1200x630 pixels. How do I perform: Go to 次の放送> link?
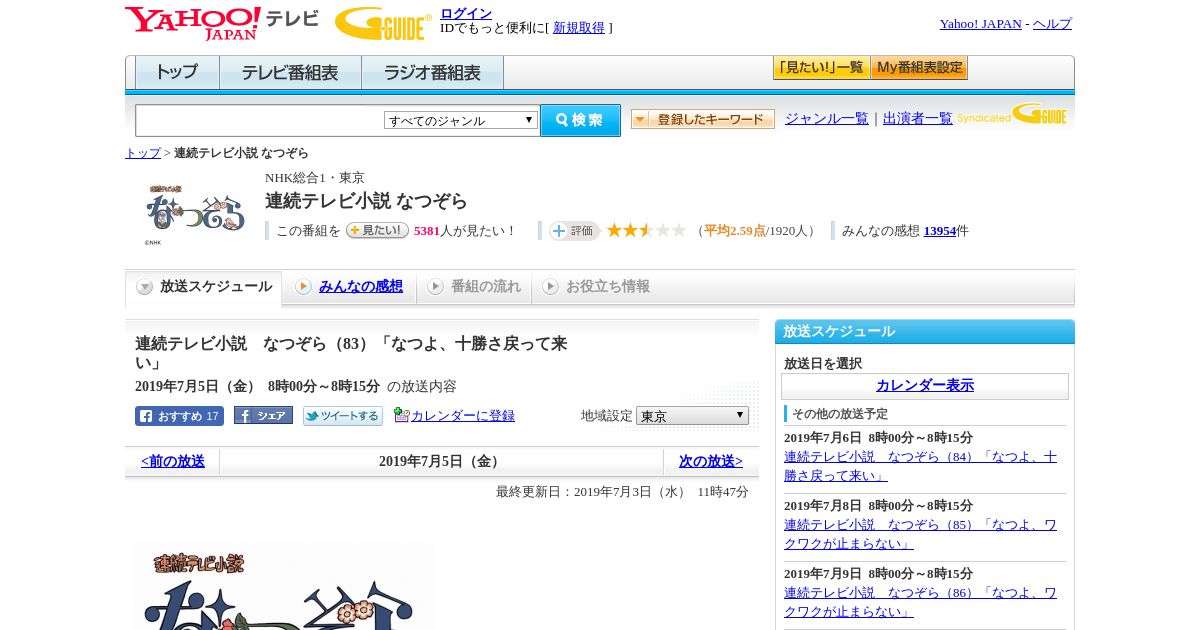pos(711,462)
